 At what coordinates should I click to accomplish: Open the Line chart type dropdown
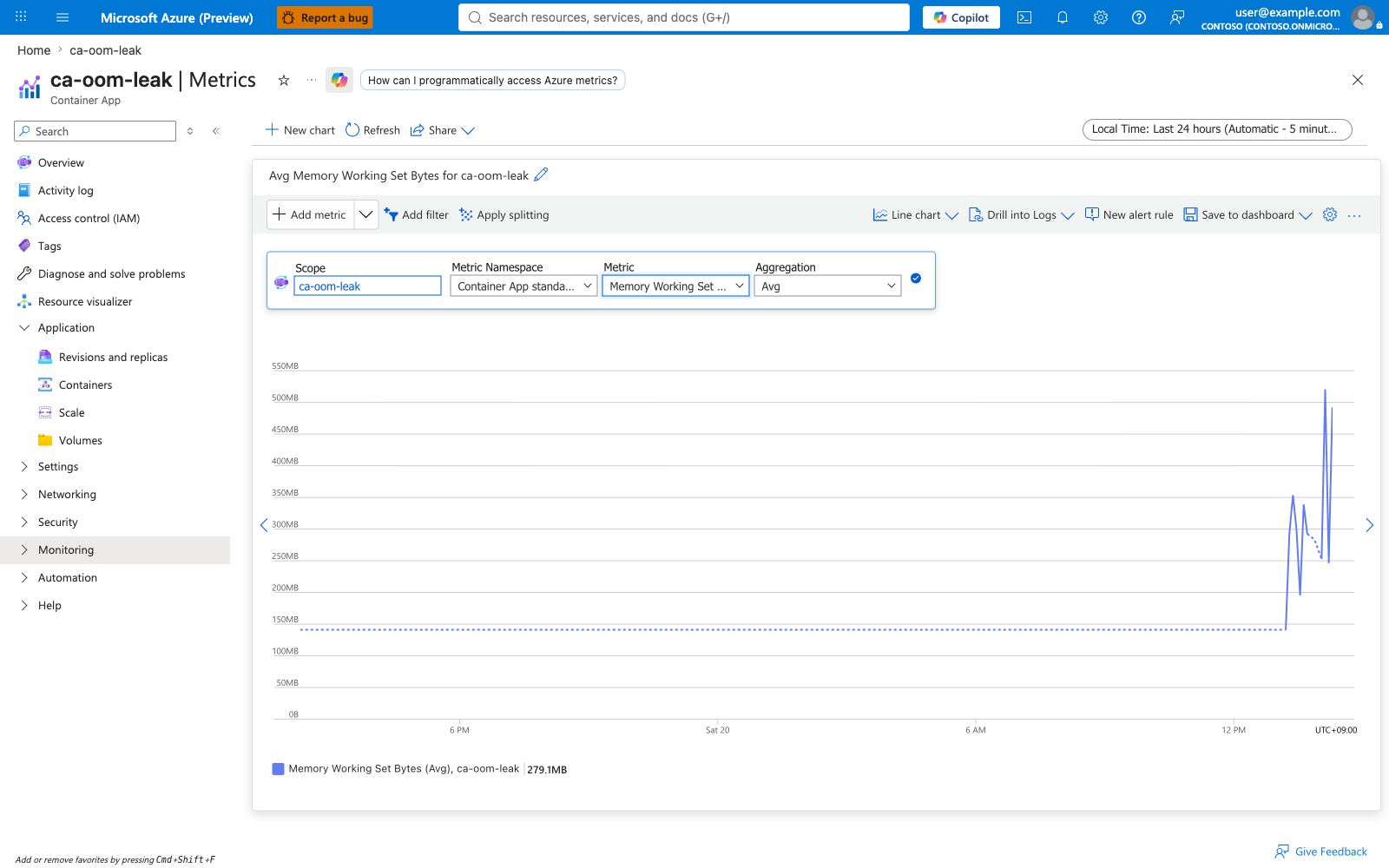click(x=916, y=215)
